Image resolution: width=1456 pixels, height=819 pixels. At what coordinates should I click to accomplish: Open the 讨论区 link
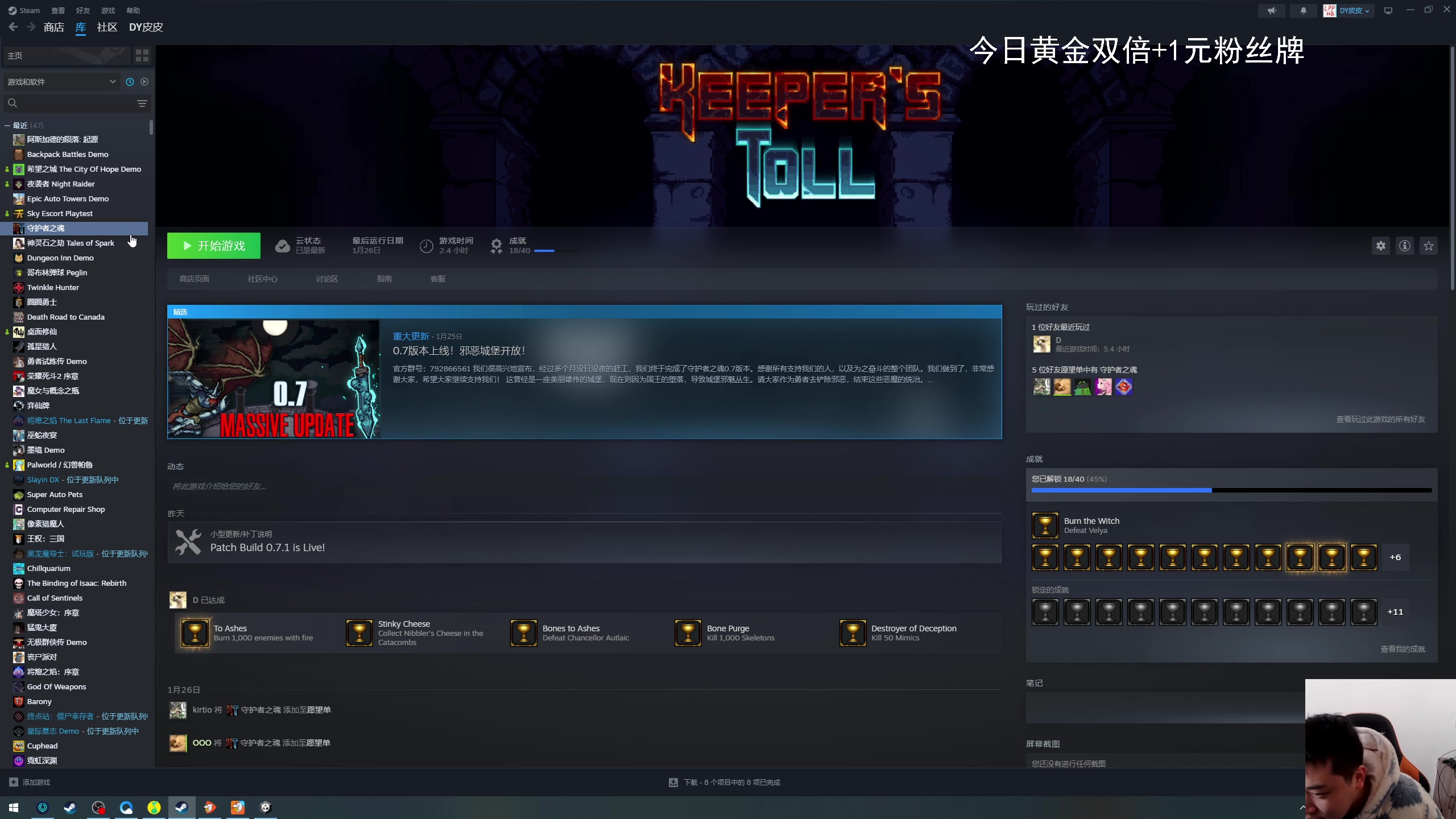327,279
